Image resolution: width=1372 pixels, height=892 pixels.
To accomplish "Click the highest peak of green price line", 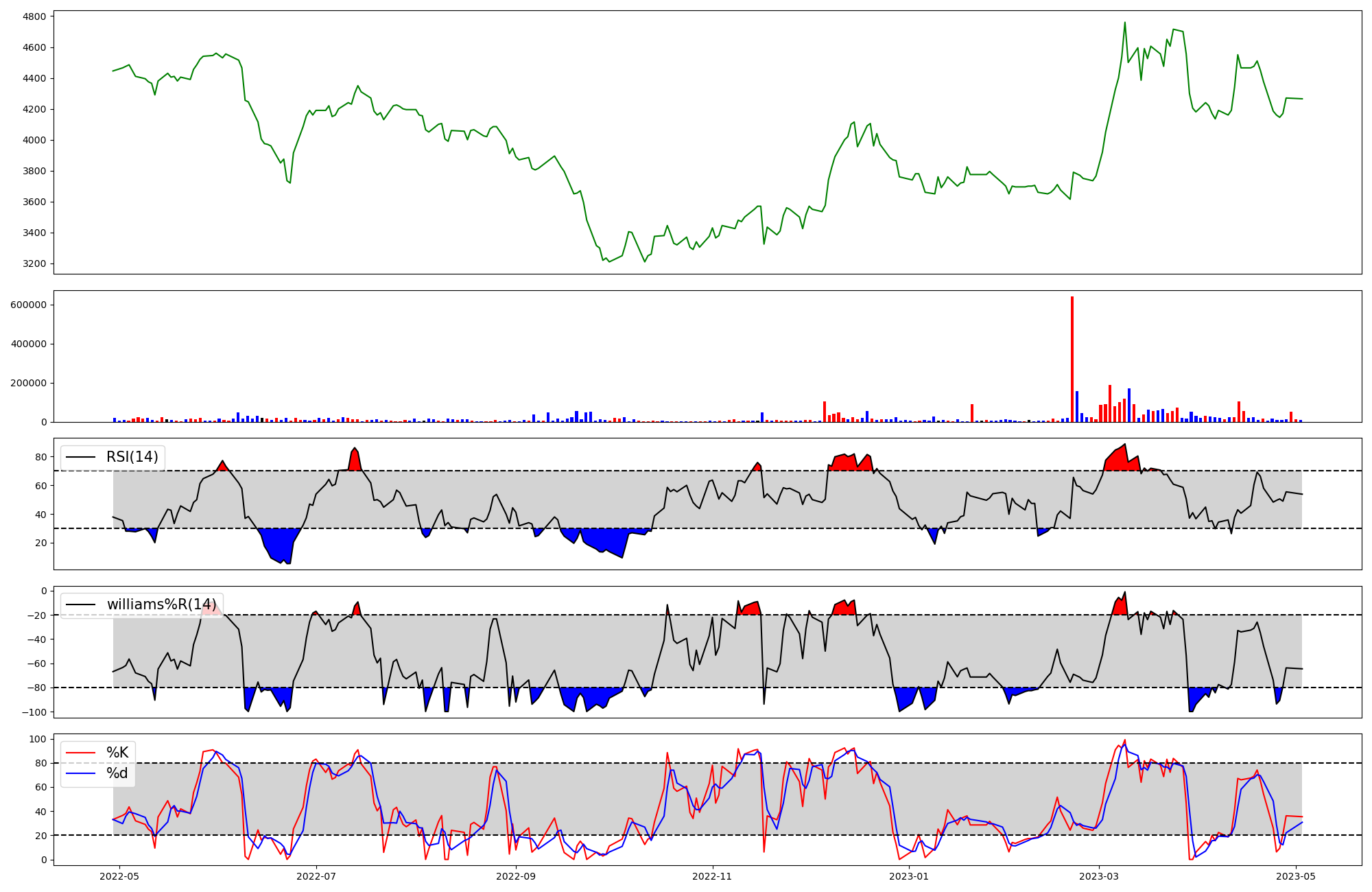I will coord(1124,23).
